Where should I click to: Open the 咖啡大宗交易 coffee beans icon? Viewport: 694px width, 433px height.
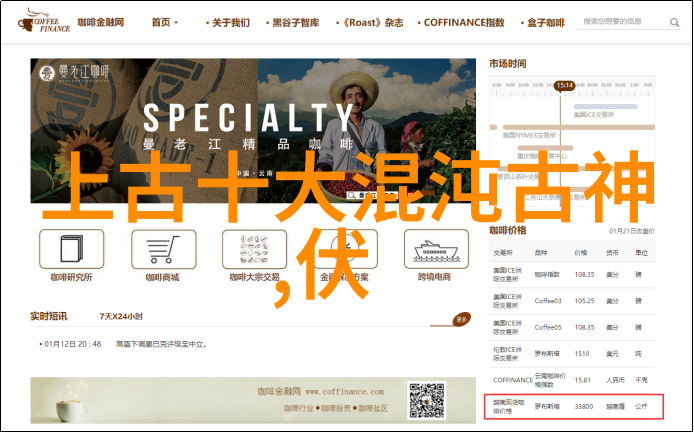pos(254,249)
